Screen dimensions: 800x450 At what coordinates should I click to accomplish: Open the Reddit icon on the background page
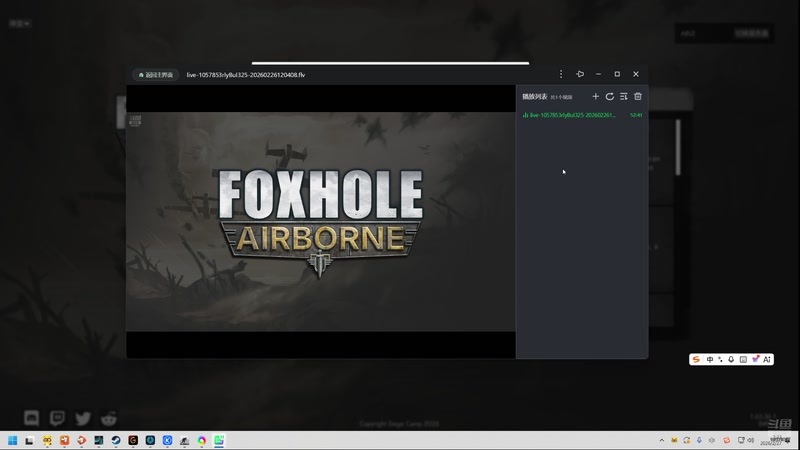(x=109, y=419)
